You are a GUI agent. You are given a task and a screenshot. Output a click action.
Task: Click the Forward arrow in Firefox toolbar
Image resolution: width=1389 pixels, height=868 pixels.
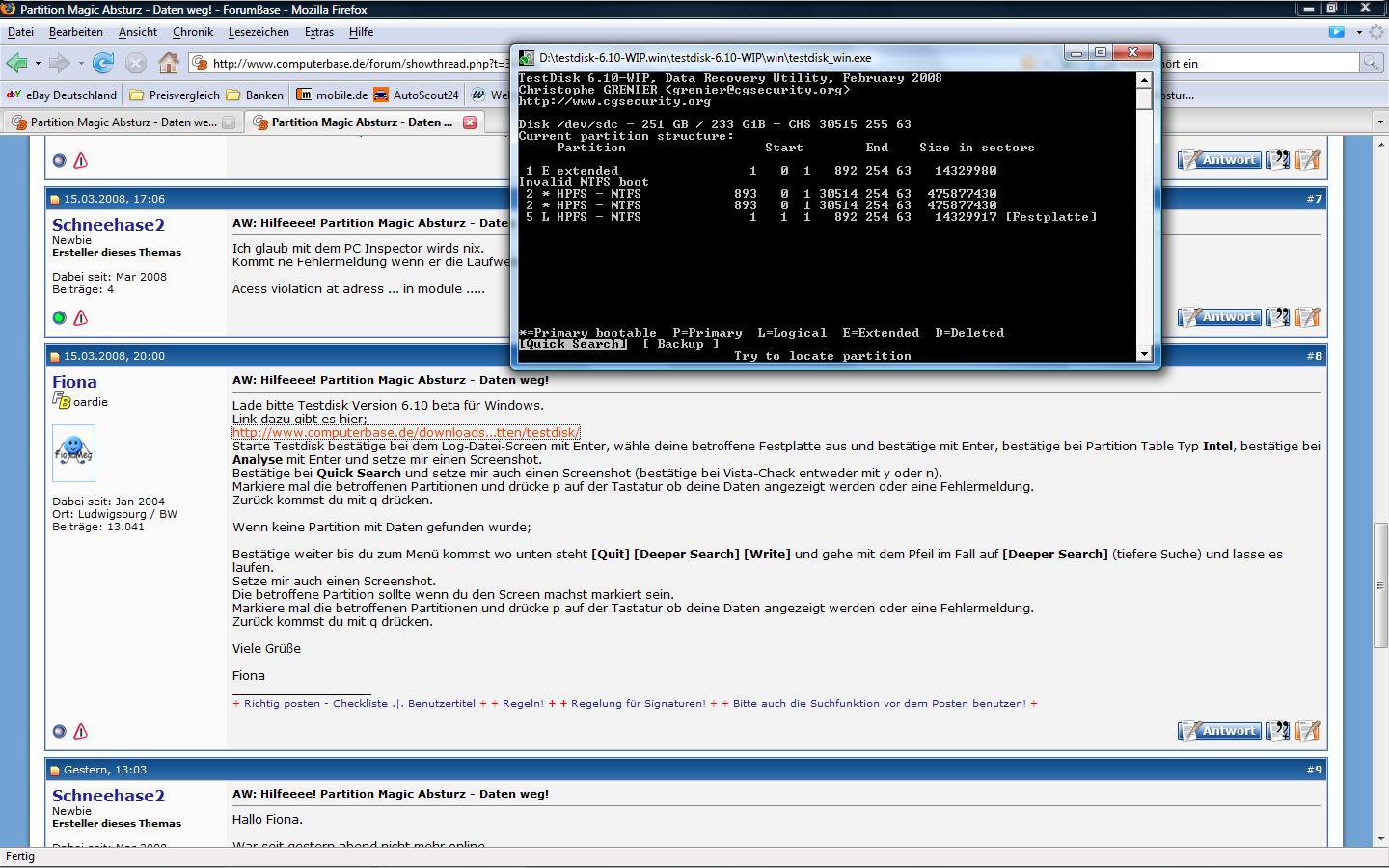pyautogui.click(x=60, y=64)
